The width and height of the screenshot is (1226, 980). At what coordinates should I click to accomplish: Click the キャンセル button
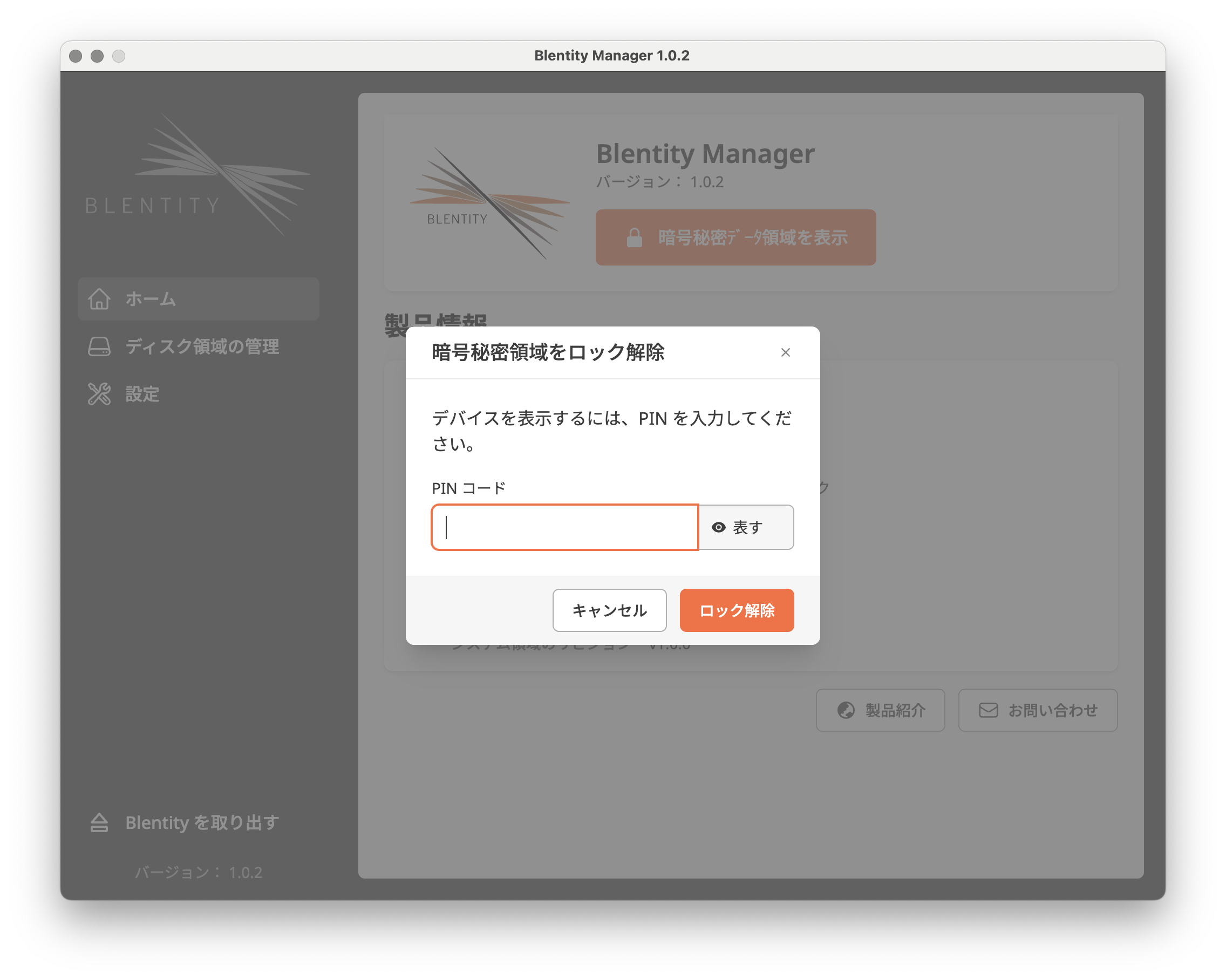[609, 610]
